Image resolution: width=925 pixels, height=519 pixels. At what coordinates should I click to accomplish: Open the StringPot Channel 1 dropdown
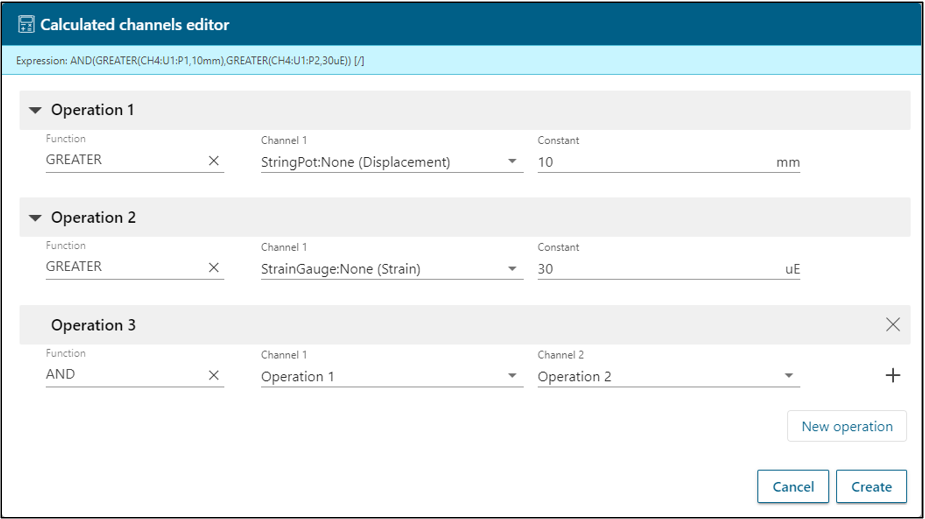click(x=512, y=161)
